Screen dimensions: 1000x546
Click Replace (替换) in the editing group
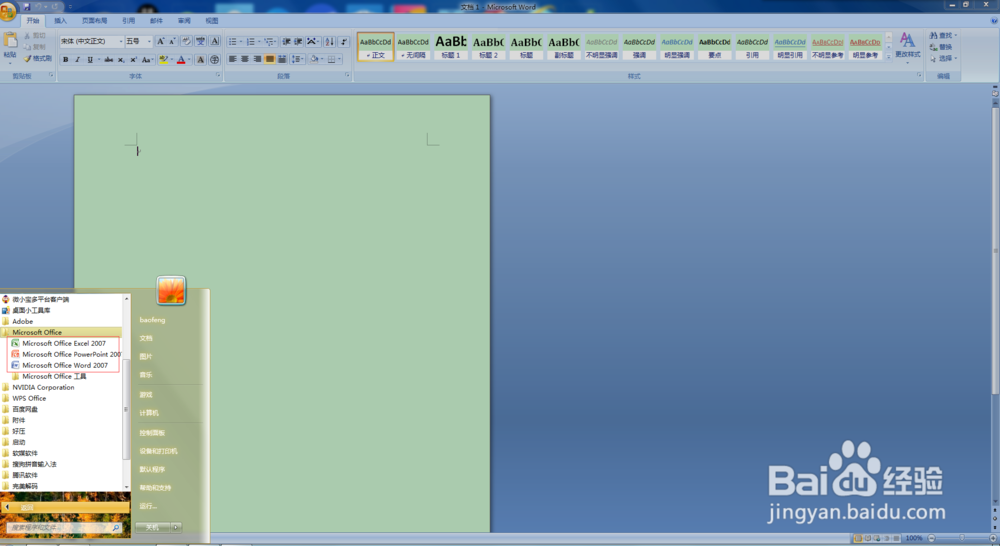click(x=941, y=47)
